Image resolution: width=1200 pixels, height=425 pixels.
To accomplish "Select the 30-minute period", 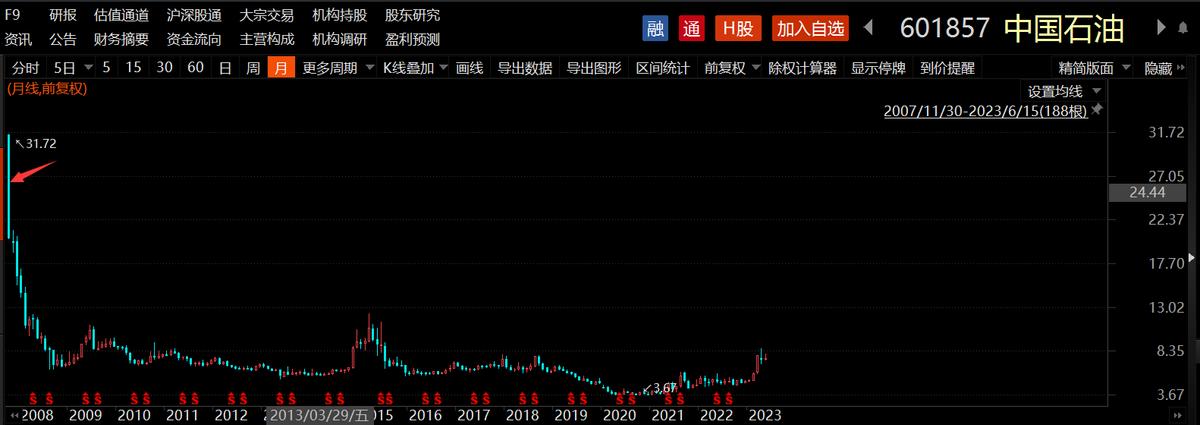I will 165,69.
